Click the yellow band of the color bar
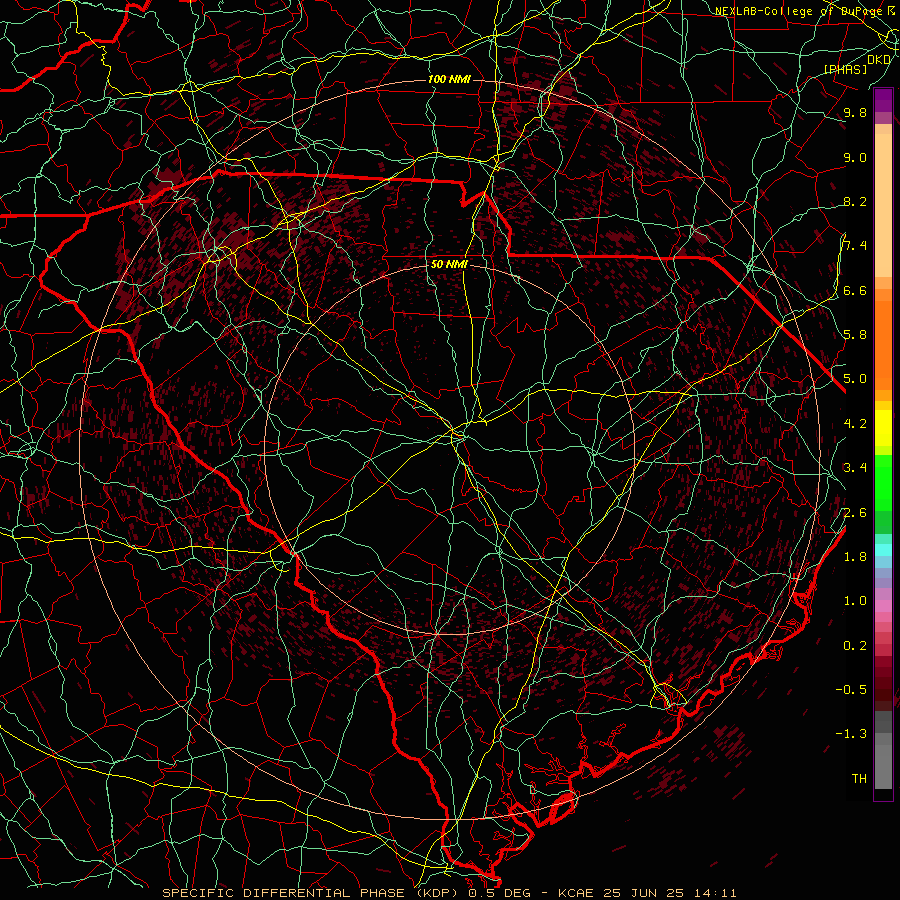900x900 pixels. click(883, 428)
